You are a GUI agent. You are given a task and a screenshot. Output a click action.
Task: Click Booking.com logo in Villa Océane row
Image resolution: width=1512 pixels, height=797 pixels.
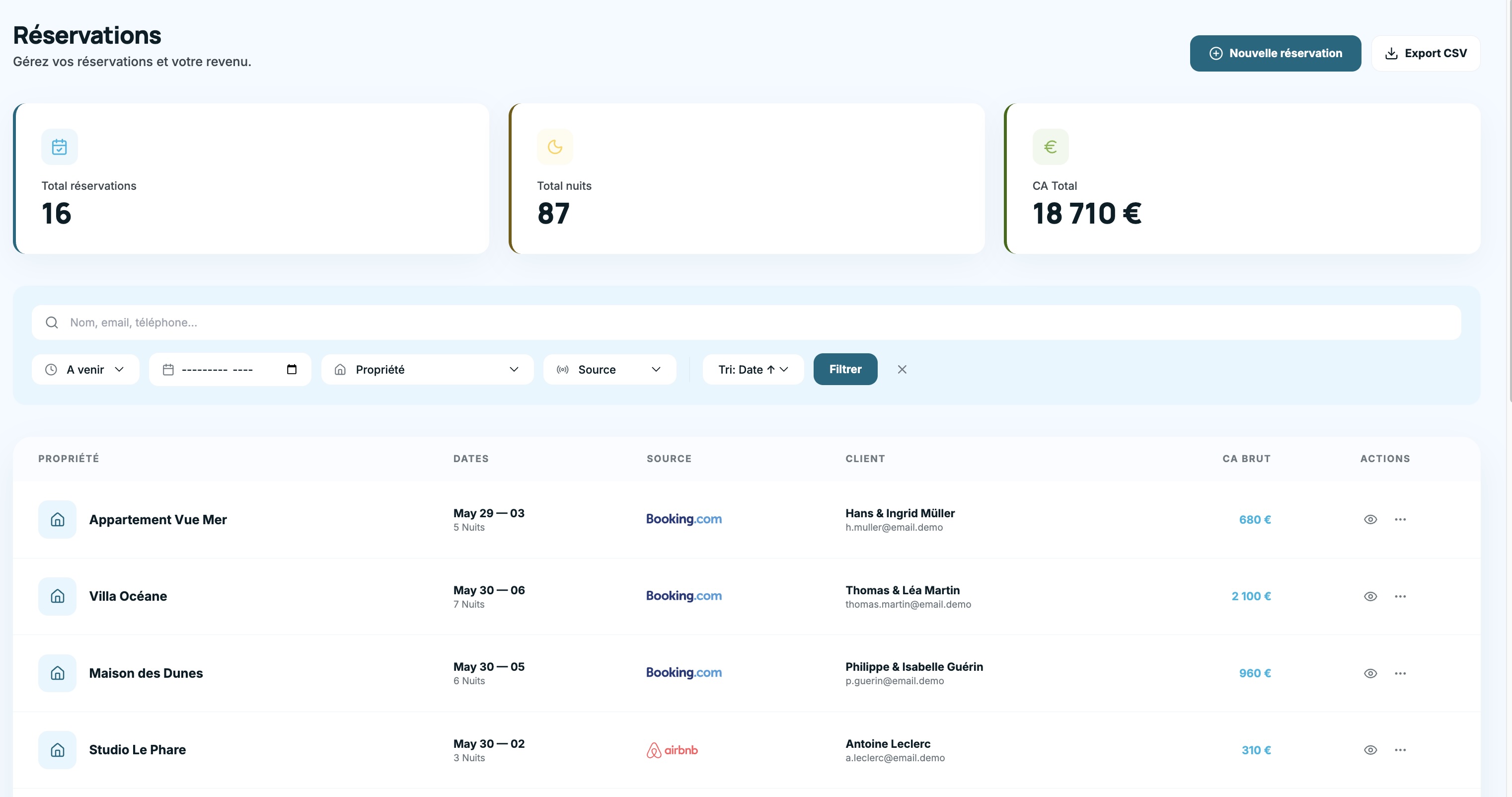[684, 596]
